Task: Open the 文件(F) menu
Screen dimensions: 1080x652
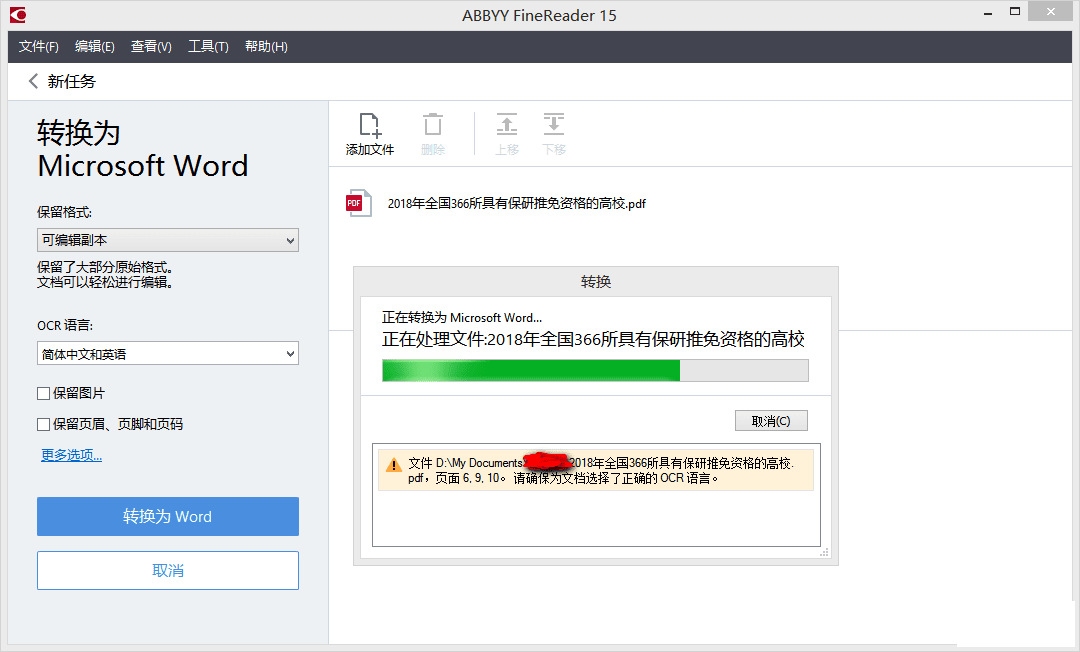Action: (39, 46)
